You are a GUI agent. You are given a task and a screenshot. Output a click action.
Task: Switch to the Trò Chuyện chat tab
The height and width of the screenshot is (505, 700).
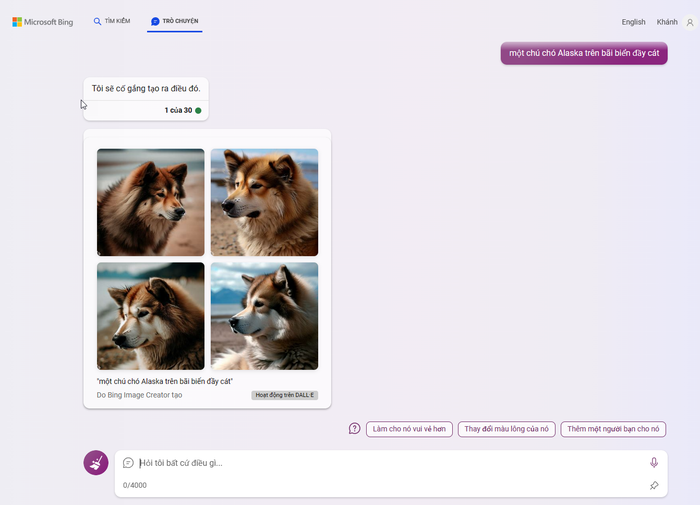pos(174,21)
